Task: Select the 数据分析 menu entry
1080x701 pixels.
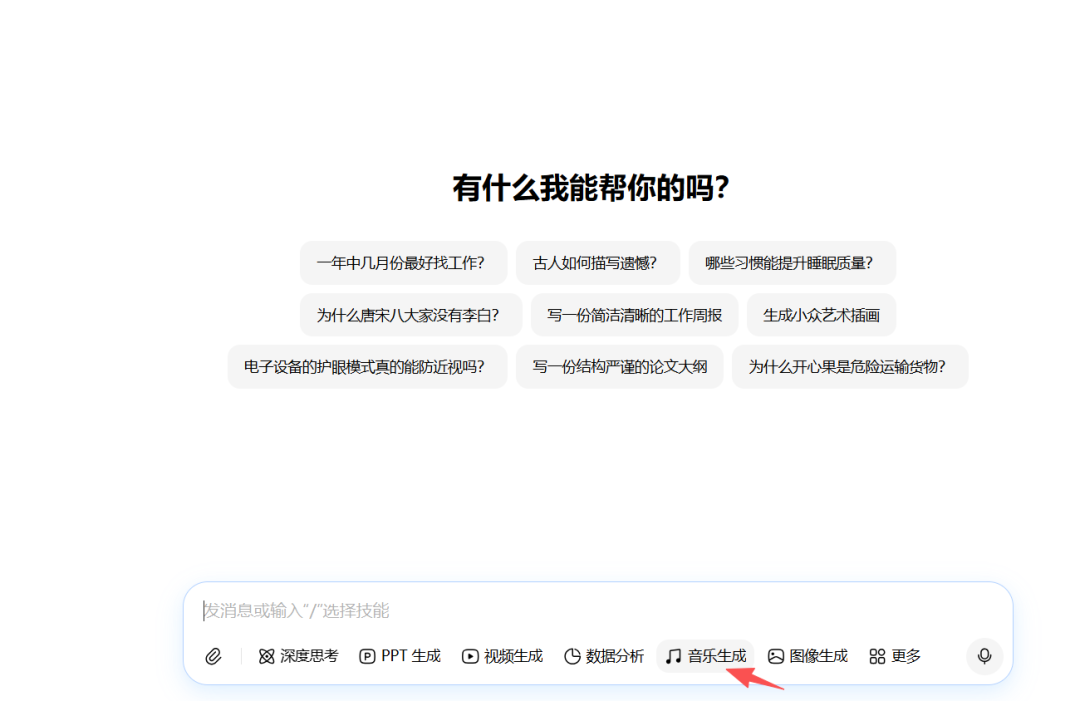Action: click(603, 656)
